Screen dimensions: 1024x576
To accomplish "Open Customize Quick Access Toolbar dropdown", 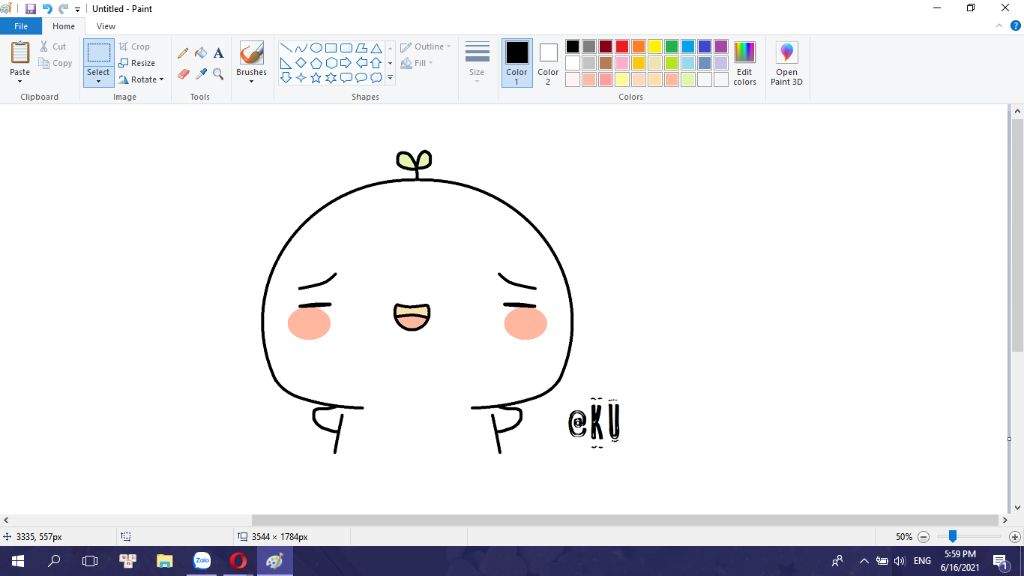I will click(x=77, y=9).
